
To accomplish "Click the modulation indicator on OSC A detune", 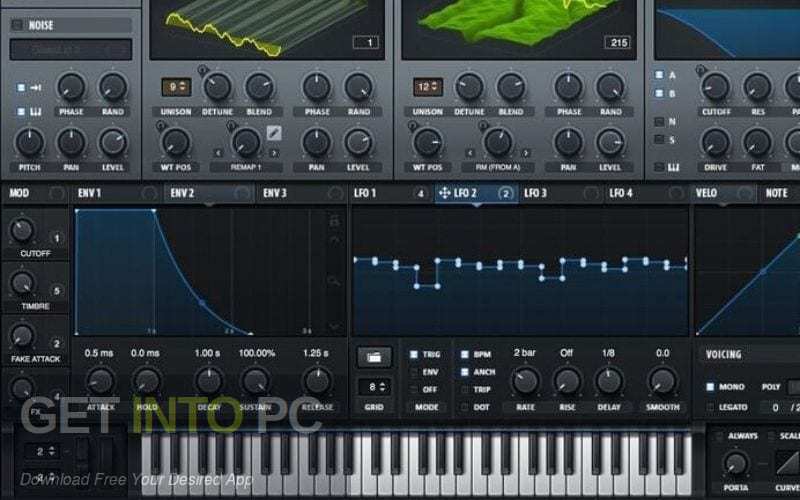I will 203,70.
